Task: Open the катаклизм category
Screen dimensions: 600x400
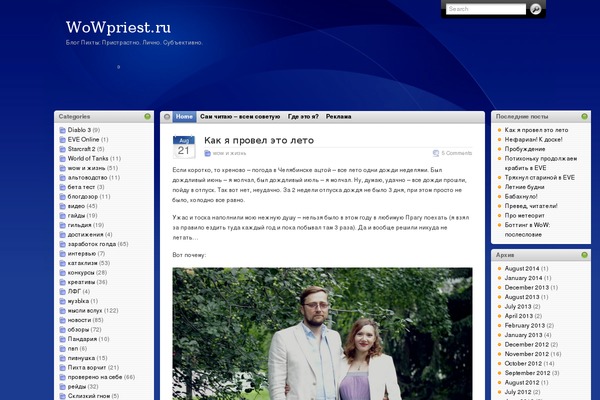Action: 82,263
